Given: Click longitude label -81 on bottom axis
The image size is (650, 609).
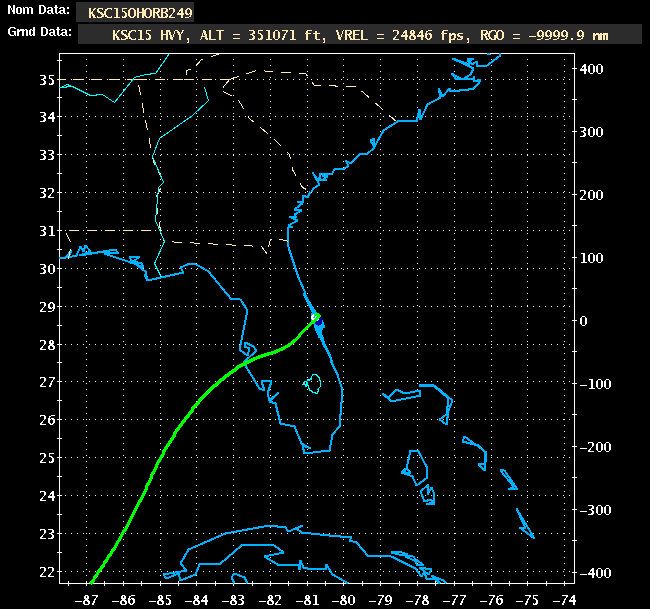Looking at the screenshot, I should (x=307, y=600).
